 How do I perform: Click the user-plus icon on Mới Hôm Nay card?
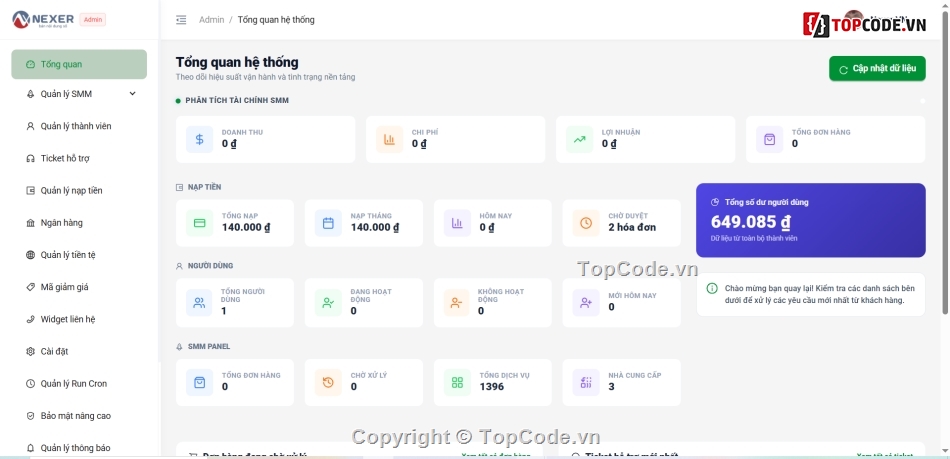coord(586,303)
